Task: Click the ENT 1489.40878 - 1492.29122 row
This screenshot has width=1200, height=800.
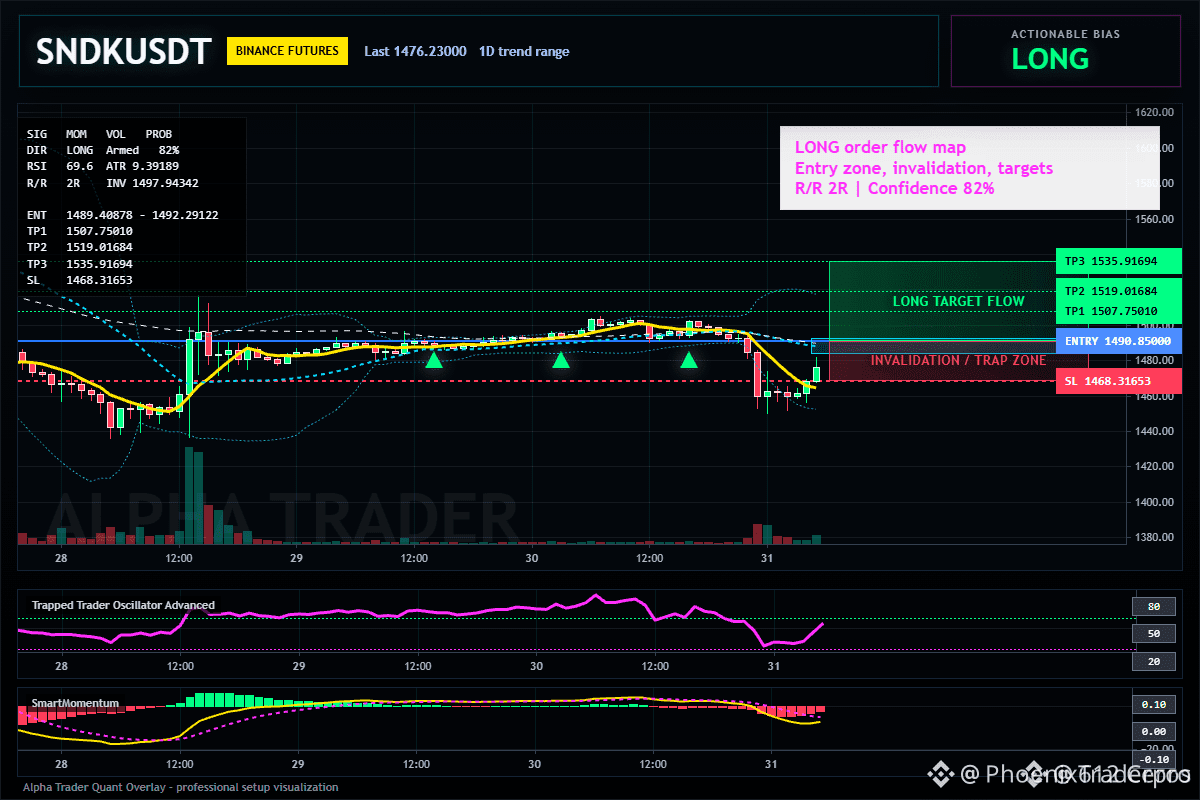Action: pyautogui.click(x=122, y=215)
